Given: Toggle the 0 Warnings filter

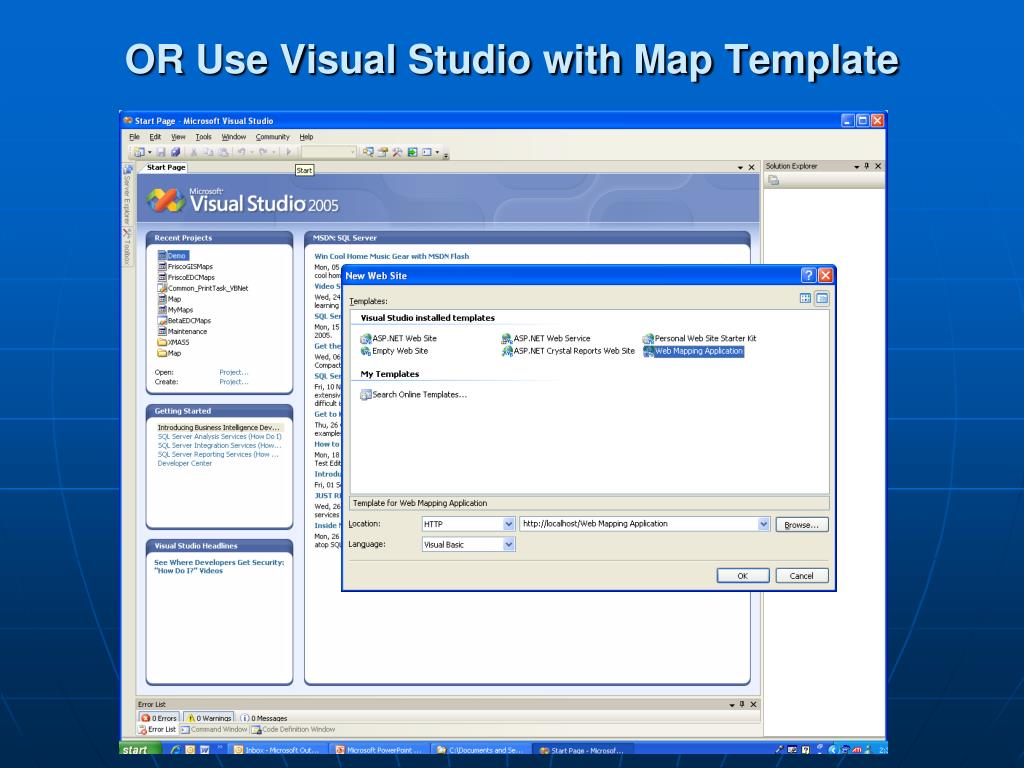Looking at the screenshot, I should (209, 718).
